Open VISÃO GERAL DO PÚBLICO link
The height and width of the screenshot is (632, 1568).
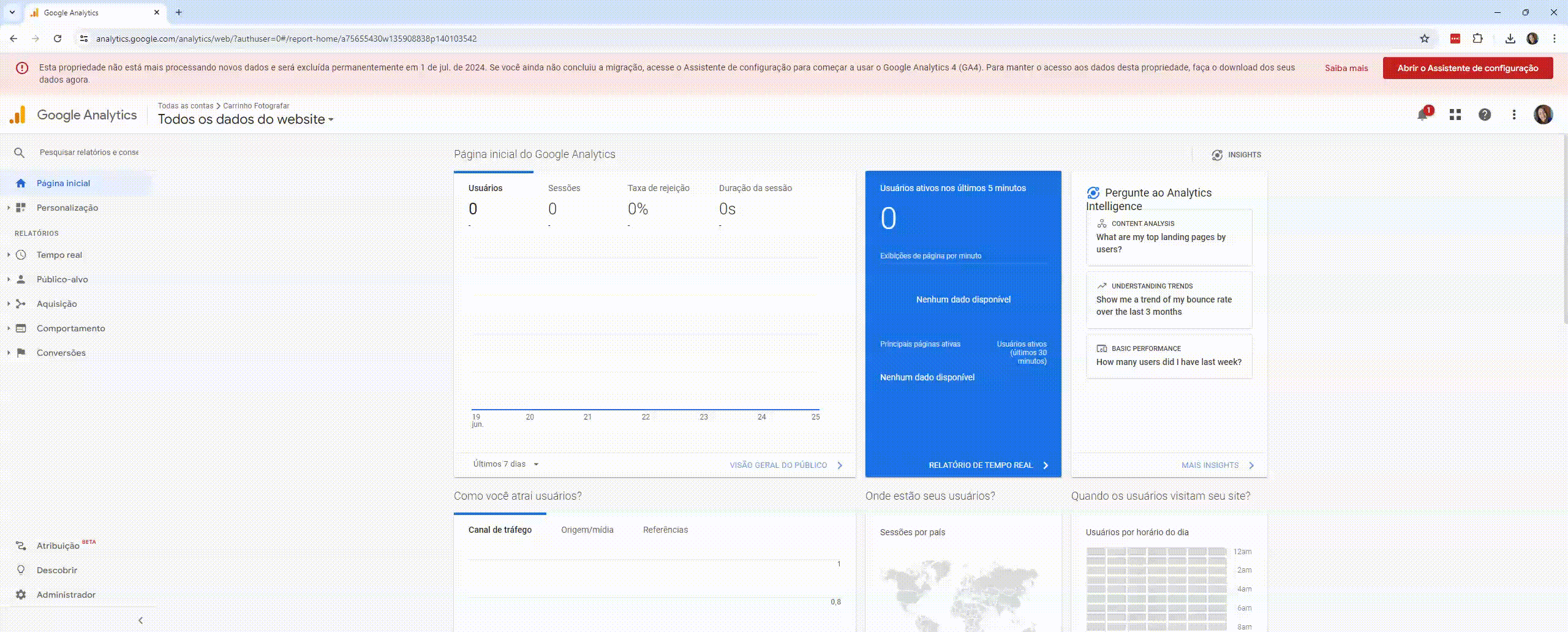(786, 465)
